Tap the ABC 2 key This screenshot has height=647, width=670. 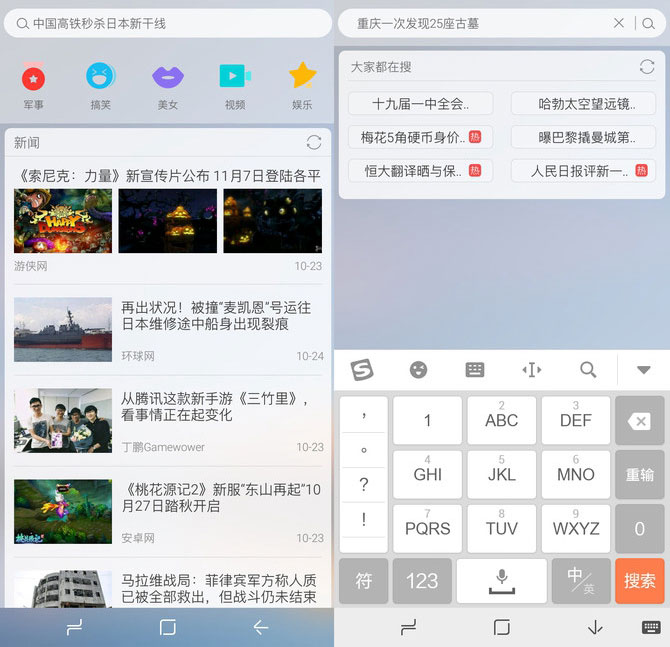502,421
